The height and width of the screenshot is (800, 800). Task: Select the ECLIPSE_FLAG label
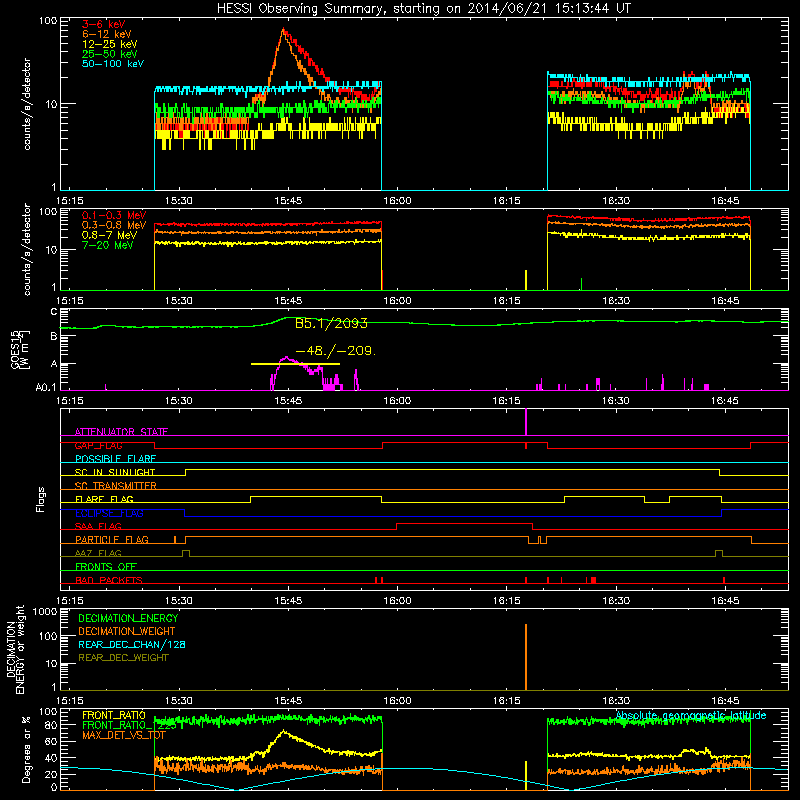pyautogui.click(x=109, y=513)
